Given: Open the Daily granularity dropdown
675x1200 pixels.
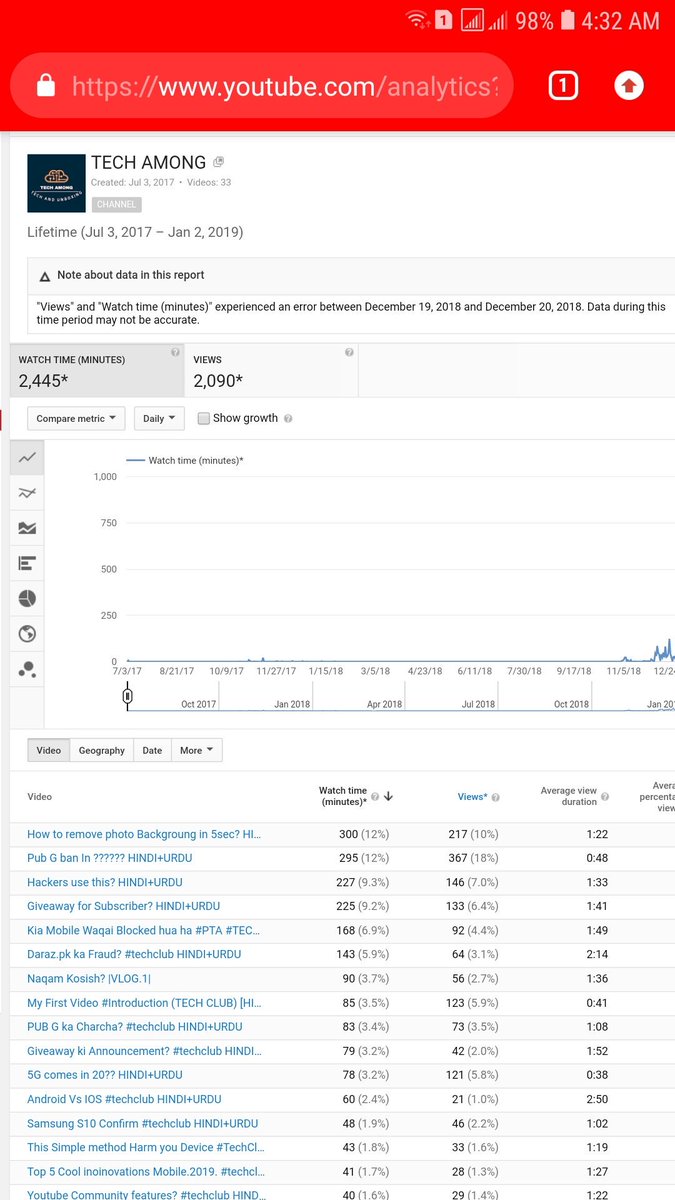Looking at the screenshot, I should point(159,418).
